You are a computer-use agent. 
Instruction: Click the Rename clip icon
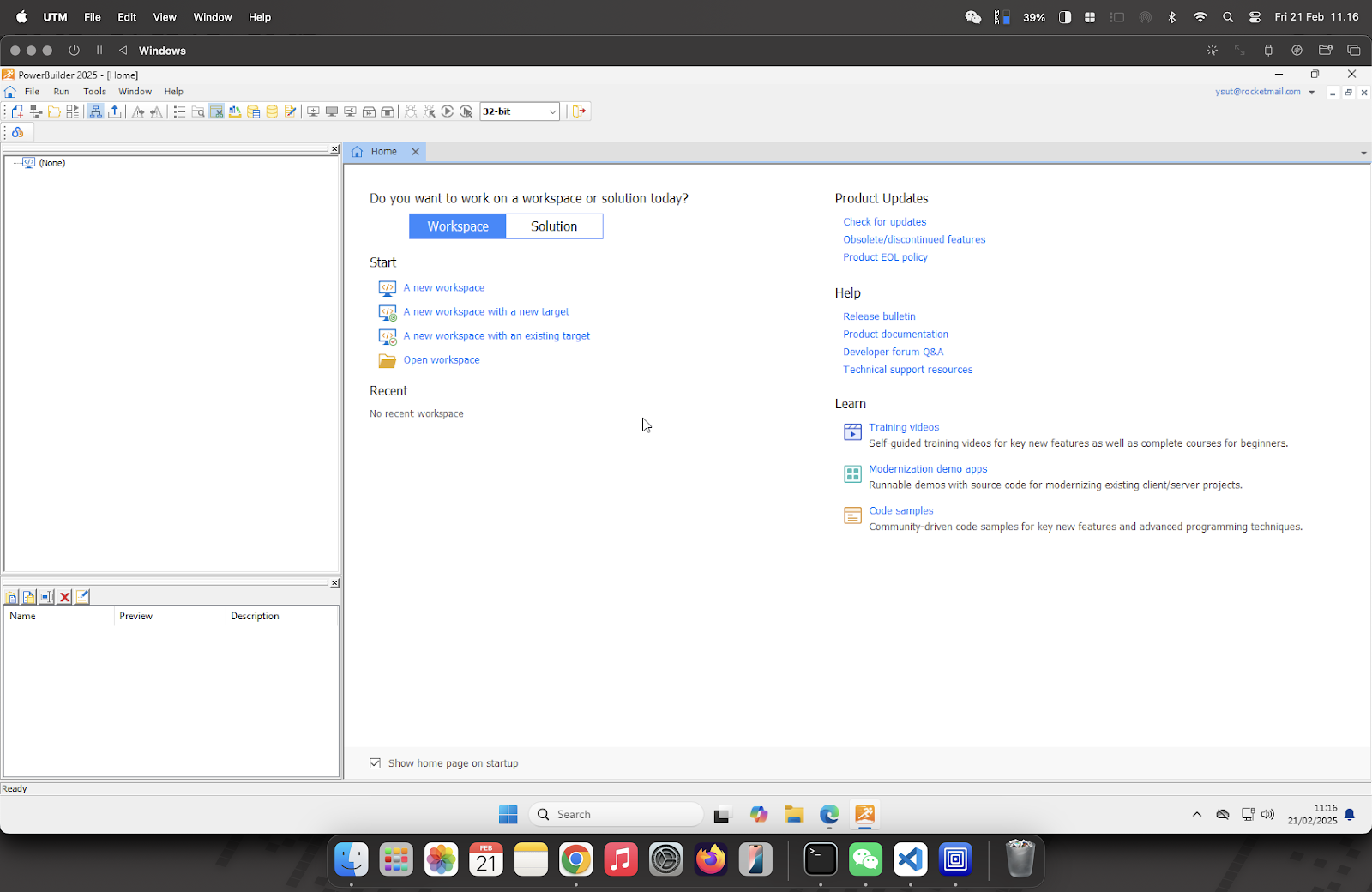(47, 597)
